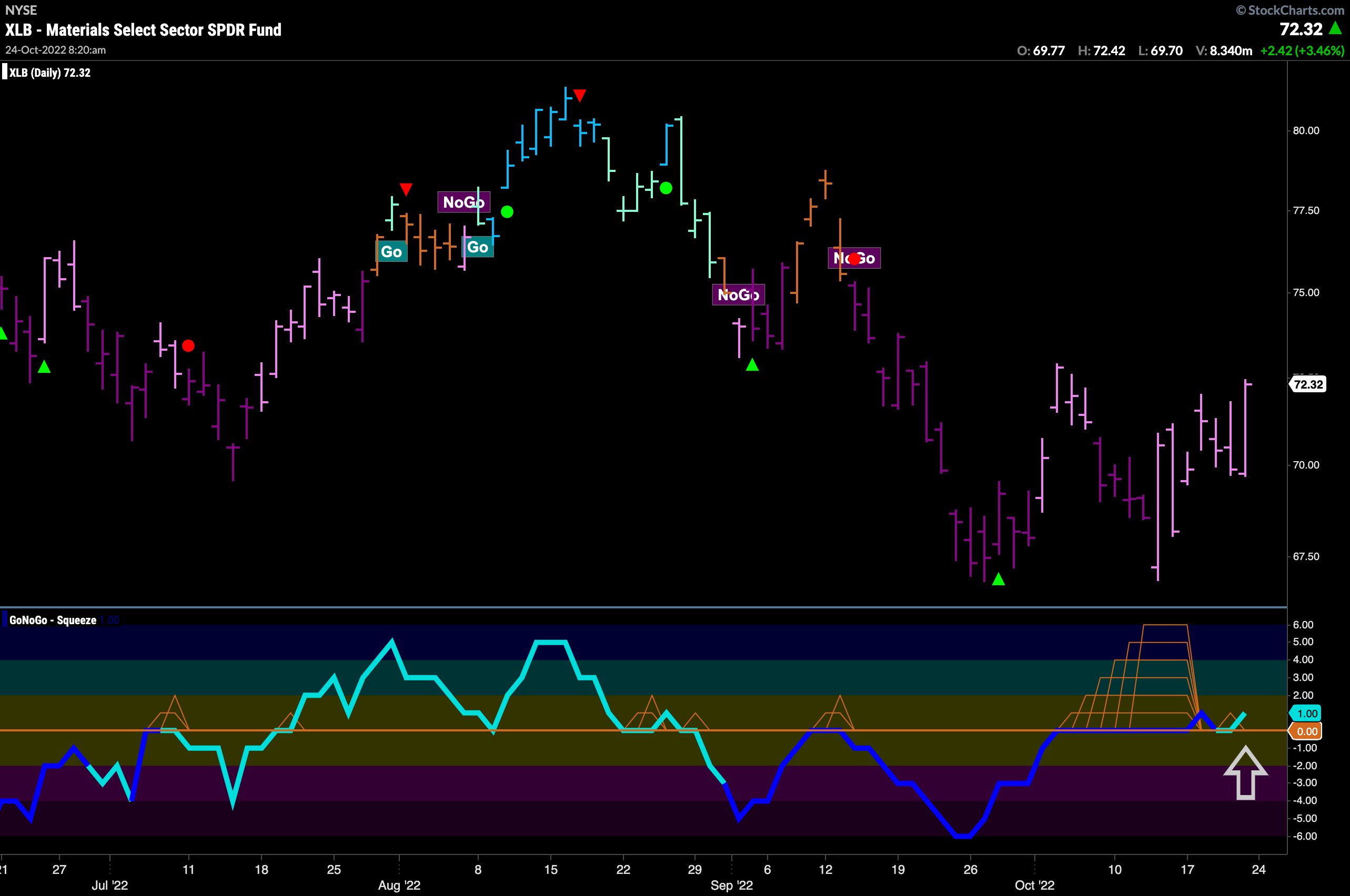The width and height of the screenshot is (1350, 896).
Task: Click the 75.00 price axis label
Action: click(1306, 292)
